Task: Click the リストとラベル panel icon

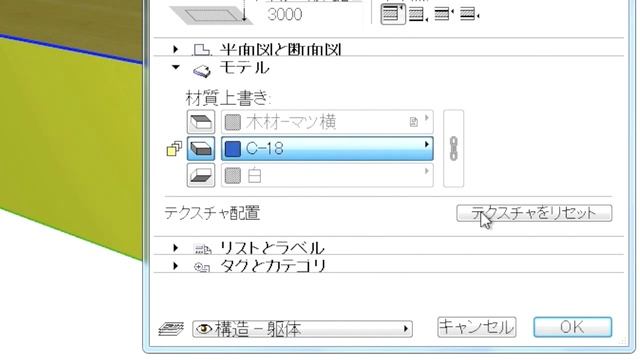Action: point(202,249)
